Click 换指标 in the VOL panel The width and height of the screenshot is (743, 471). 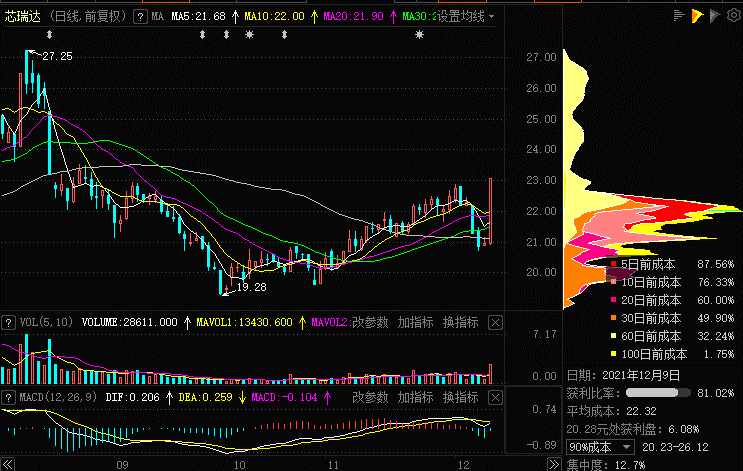point(460,323)
